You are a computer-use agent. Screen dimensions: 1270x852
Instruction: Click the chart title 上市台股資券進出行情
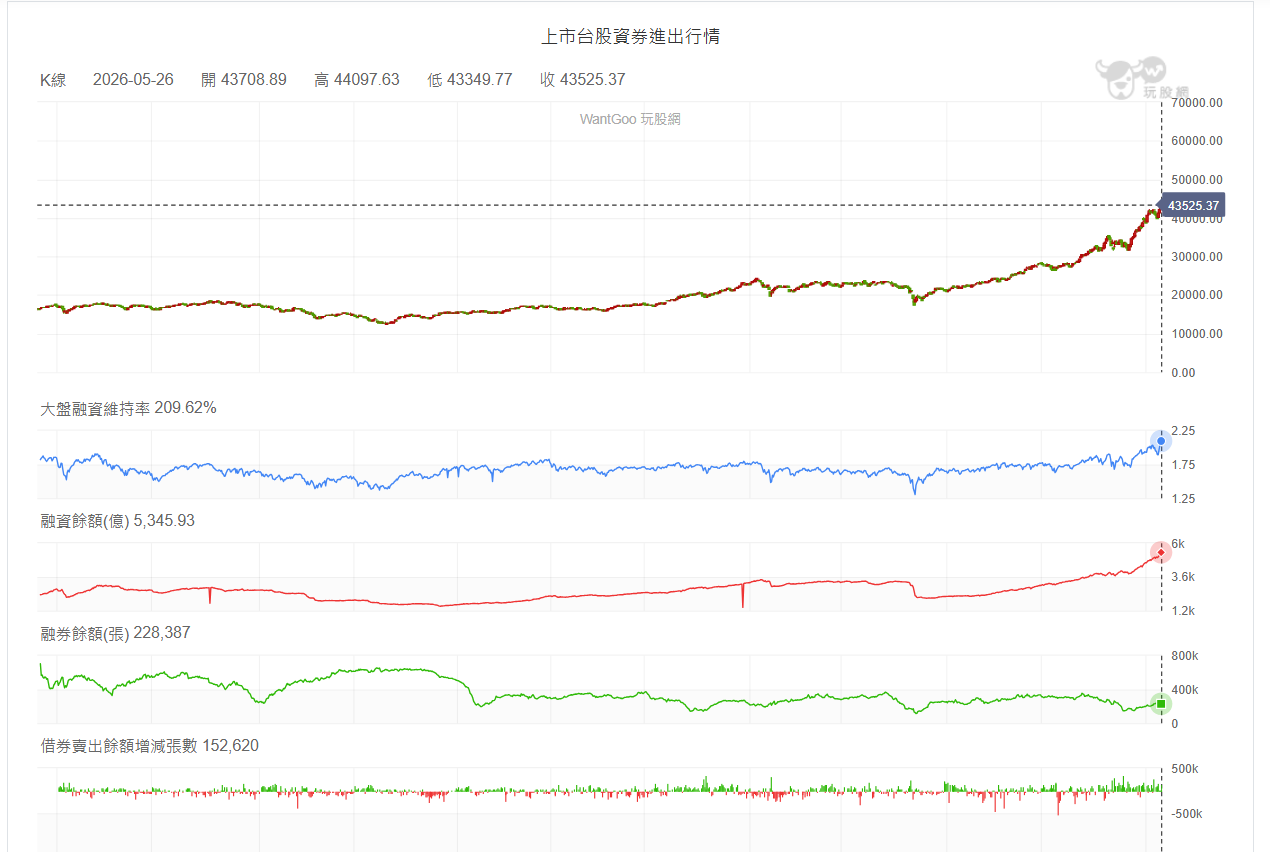(630, 37)
